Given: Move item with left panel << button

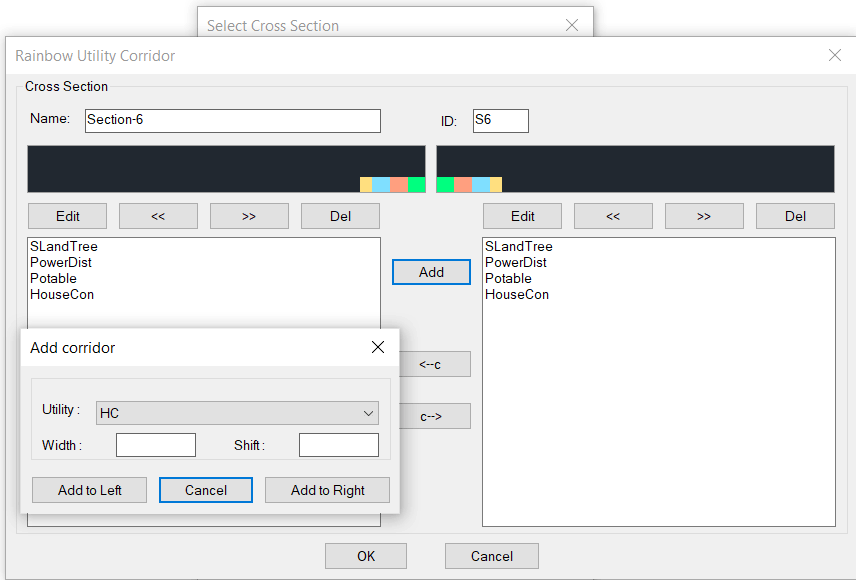Looking at the screenshot, I should click(x=158, y=216).
